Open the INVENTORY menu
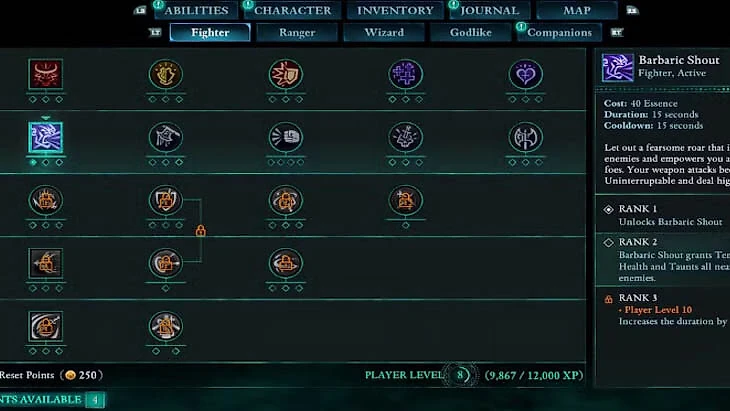This screenshot has width=730, height=411. click(x=395, y=10)
